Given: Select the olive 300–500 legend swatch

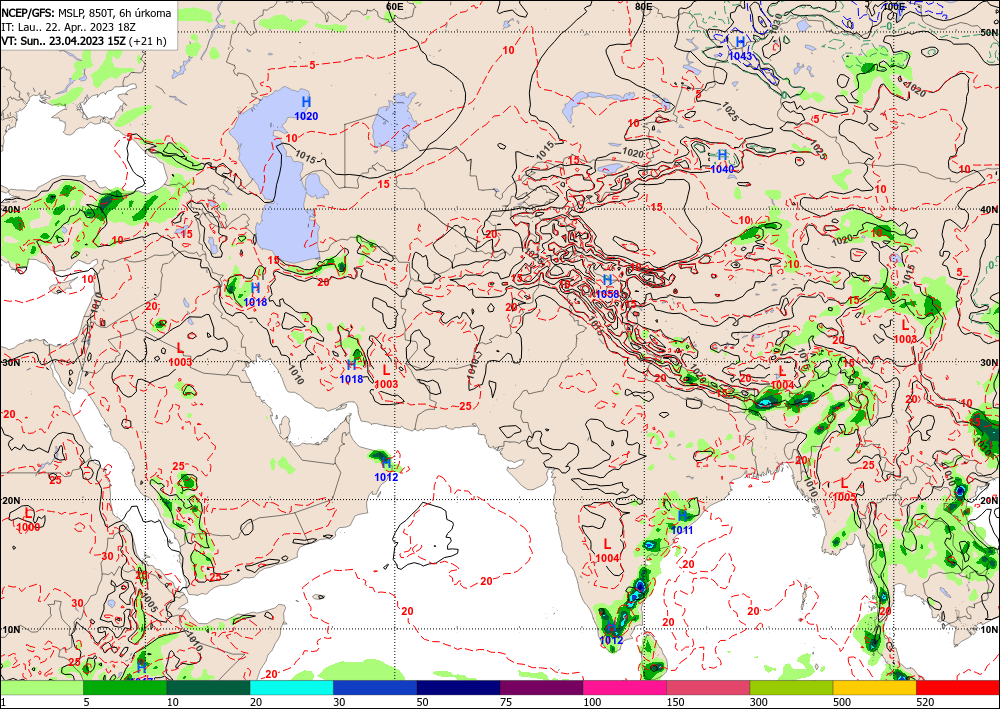Looking at the screenshot, I should point(791,688).
